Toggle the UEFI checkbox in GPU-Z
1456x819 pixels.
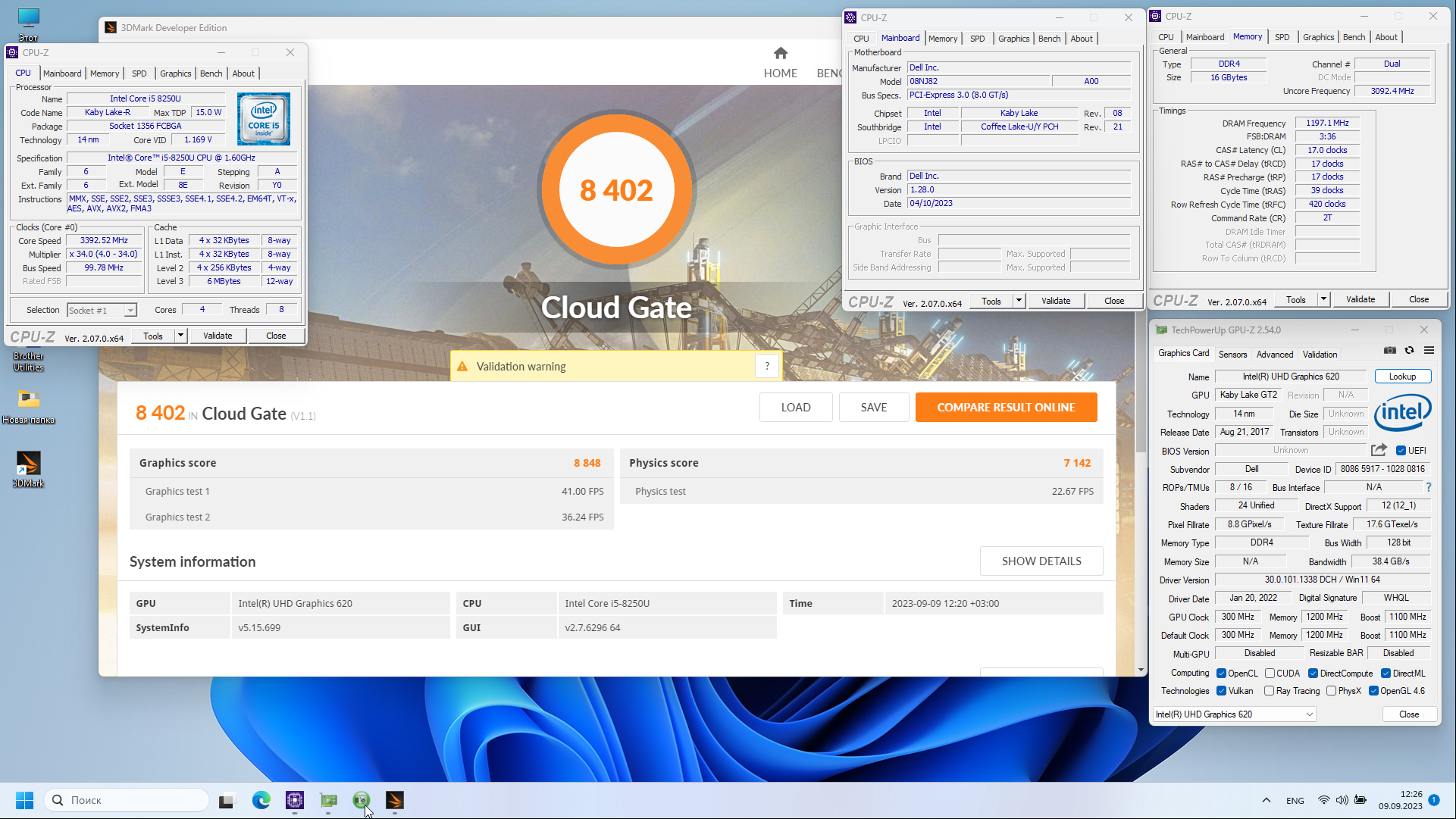click(x=1401, y=451)
